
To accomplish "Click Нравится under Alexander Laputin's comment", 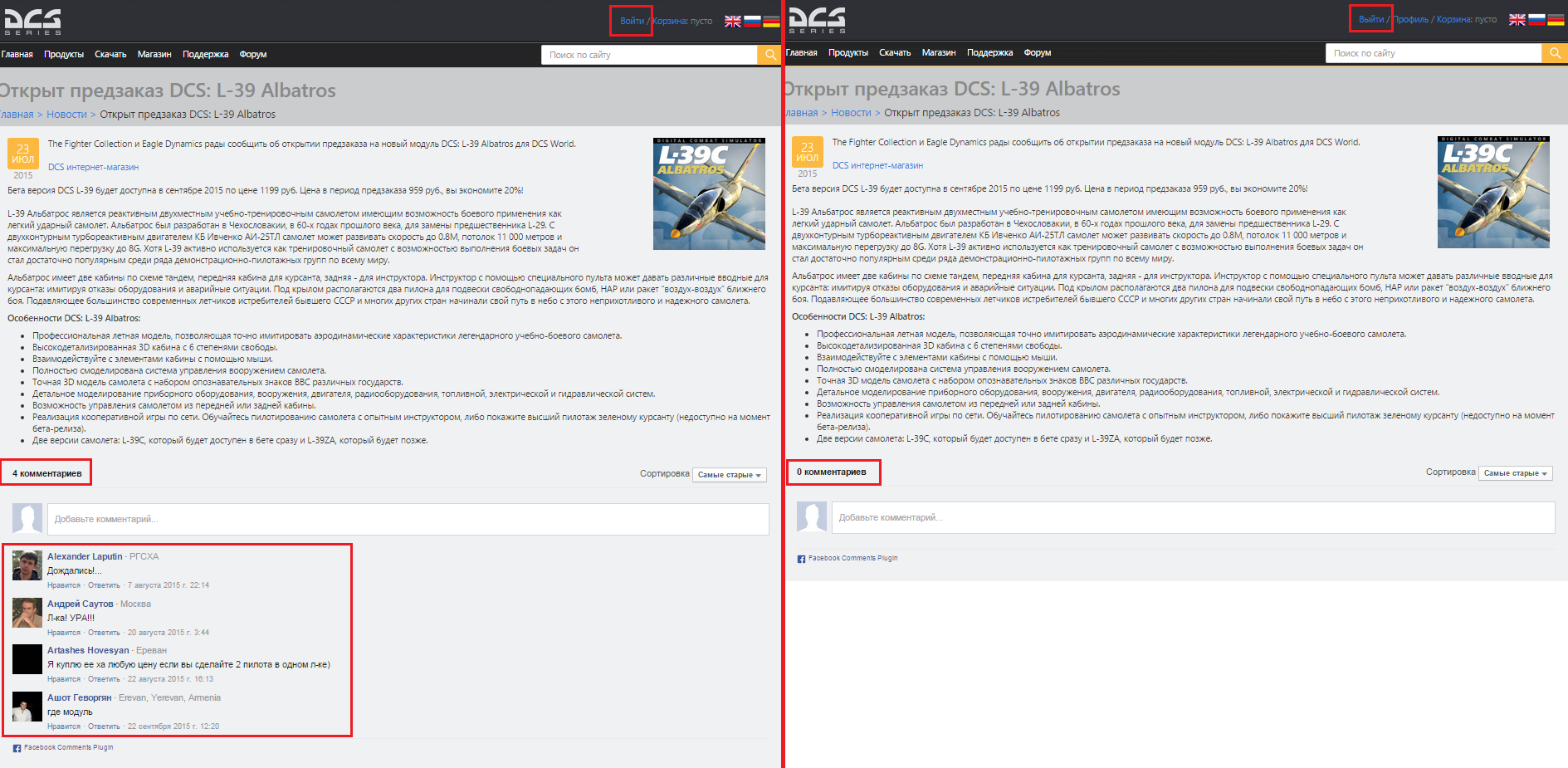I will tap(64, 585).
